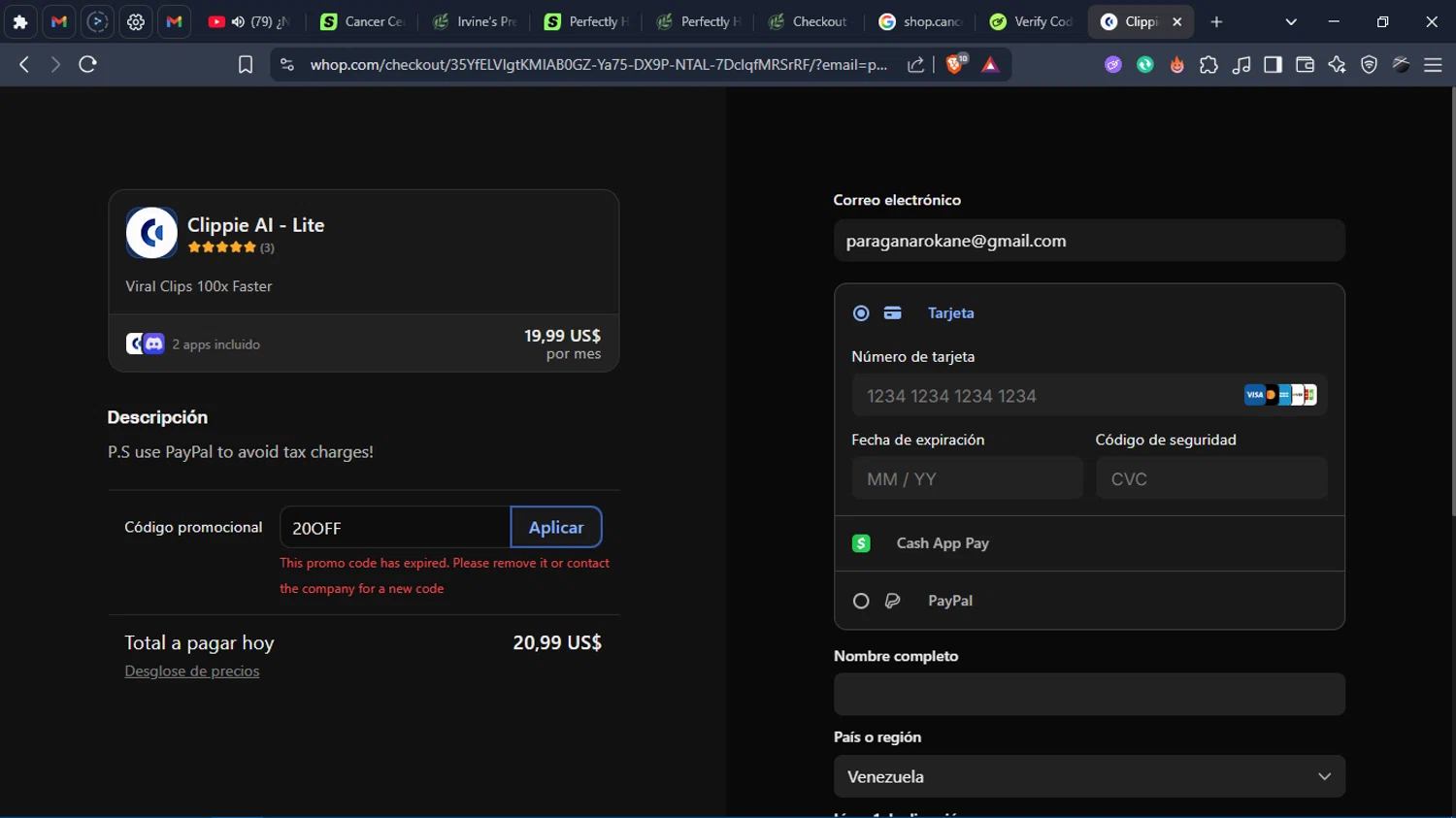
Task: Open the pinned settings gear tab
Action: (x=136, y=21)
